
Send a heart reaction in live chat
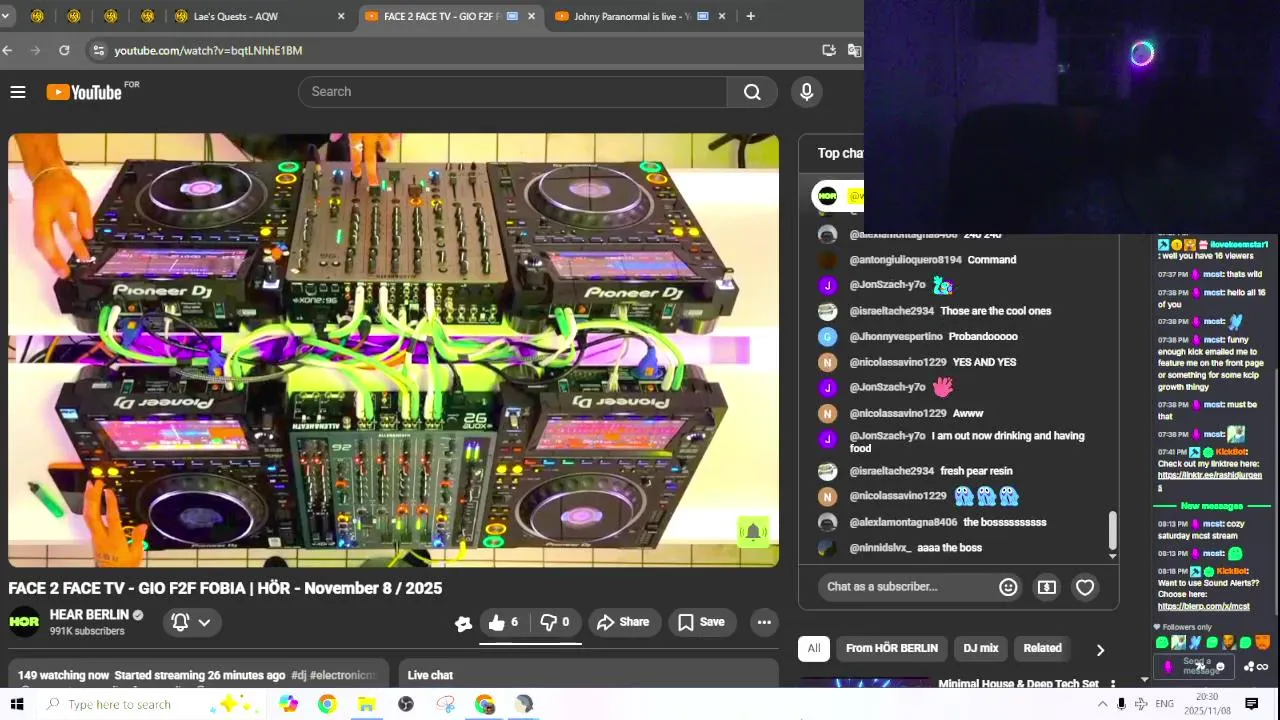click(1085, 587)
